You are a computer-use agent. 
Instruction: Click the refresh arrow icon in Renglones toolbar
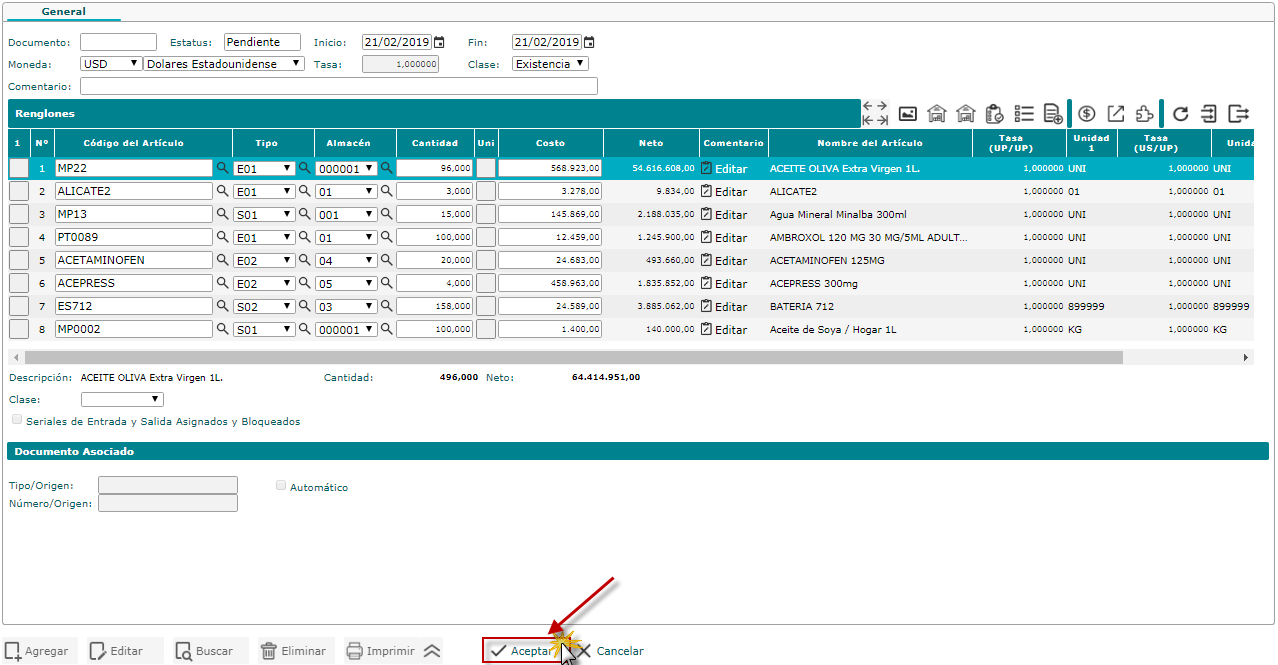click(x=1181, y=113)
